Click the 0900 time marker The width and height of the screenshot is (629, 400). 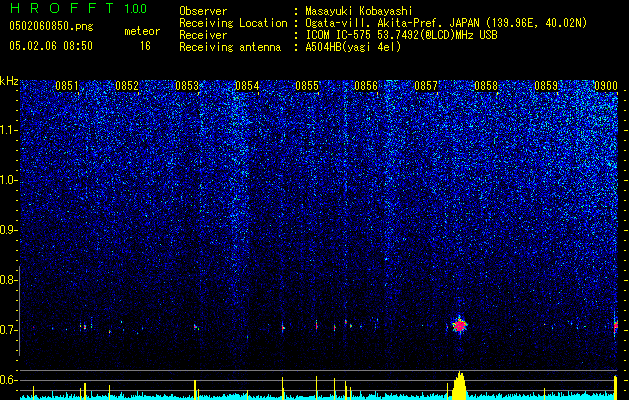pos(606,86)
